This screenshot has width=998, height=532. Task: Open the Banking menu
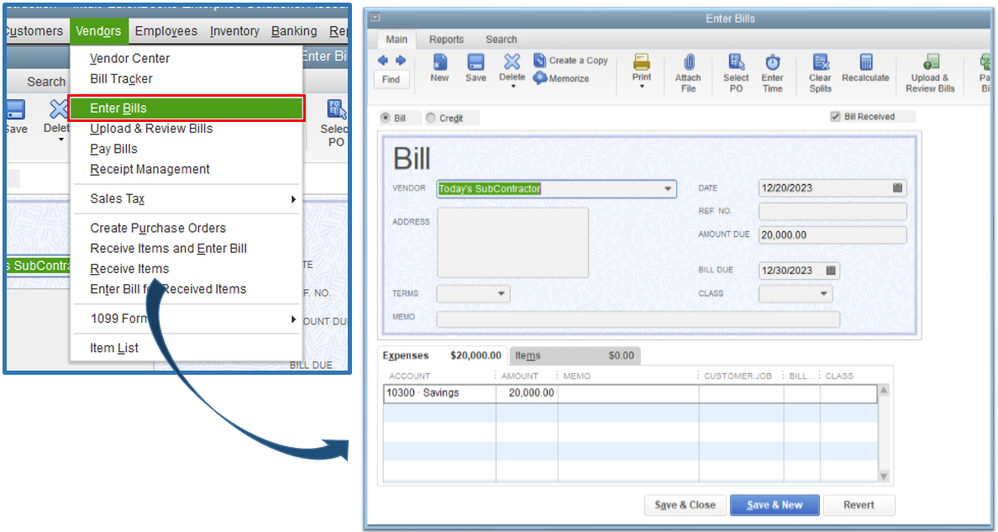tap(294, 31)
